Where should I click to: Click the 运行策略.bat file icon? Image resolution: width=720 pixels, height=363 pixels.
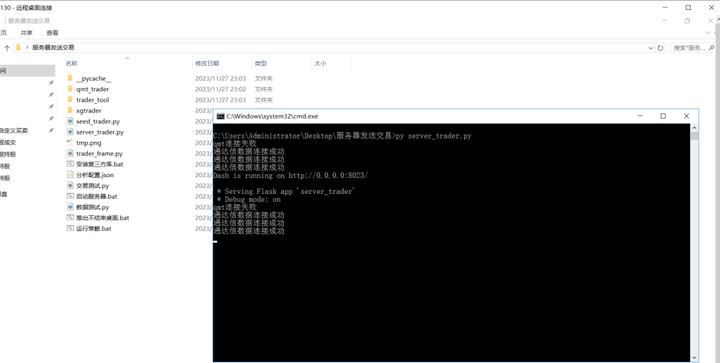click(70, 228)
